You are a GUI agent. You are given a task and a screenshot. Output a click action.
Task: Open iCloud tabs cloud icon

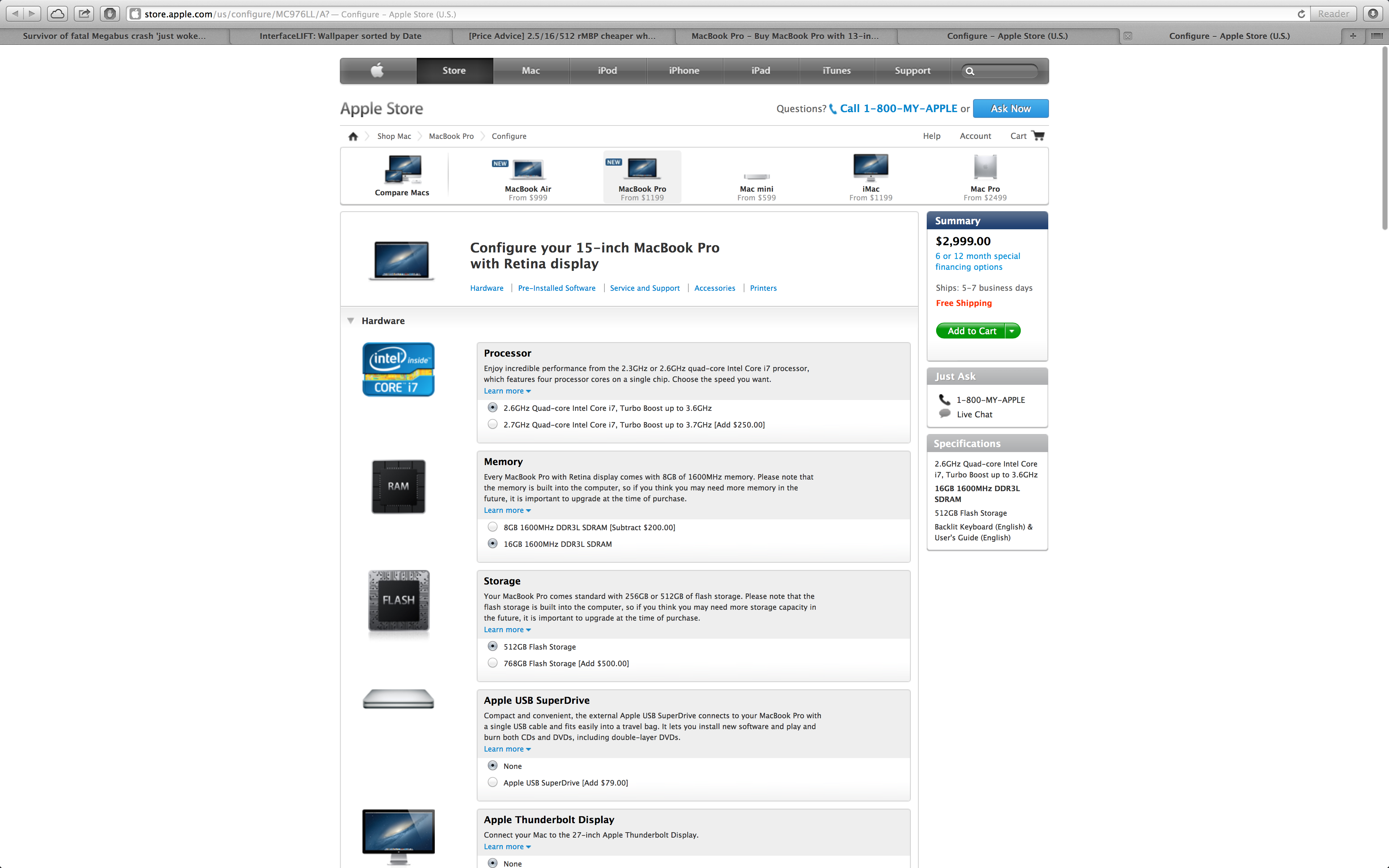coord(58,13)
